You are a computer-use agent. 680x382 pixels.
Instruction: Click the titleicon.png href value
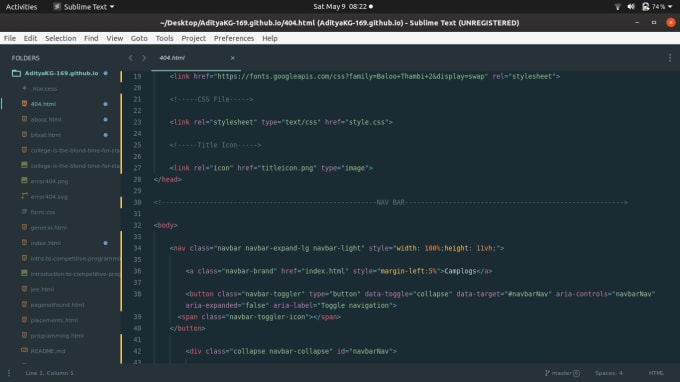(287, 168)
